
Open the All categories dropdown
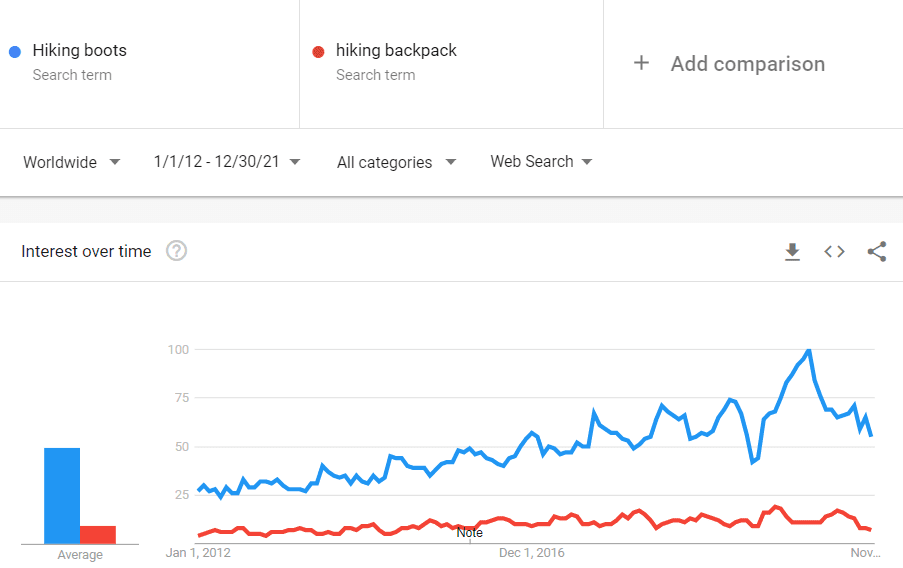click(x=396, y=162)
